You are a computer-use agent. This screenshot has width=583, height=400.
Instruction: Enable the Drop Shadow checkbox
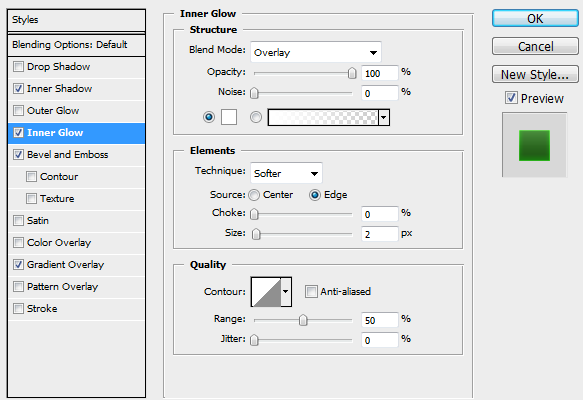click(x=18, y=67)
